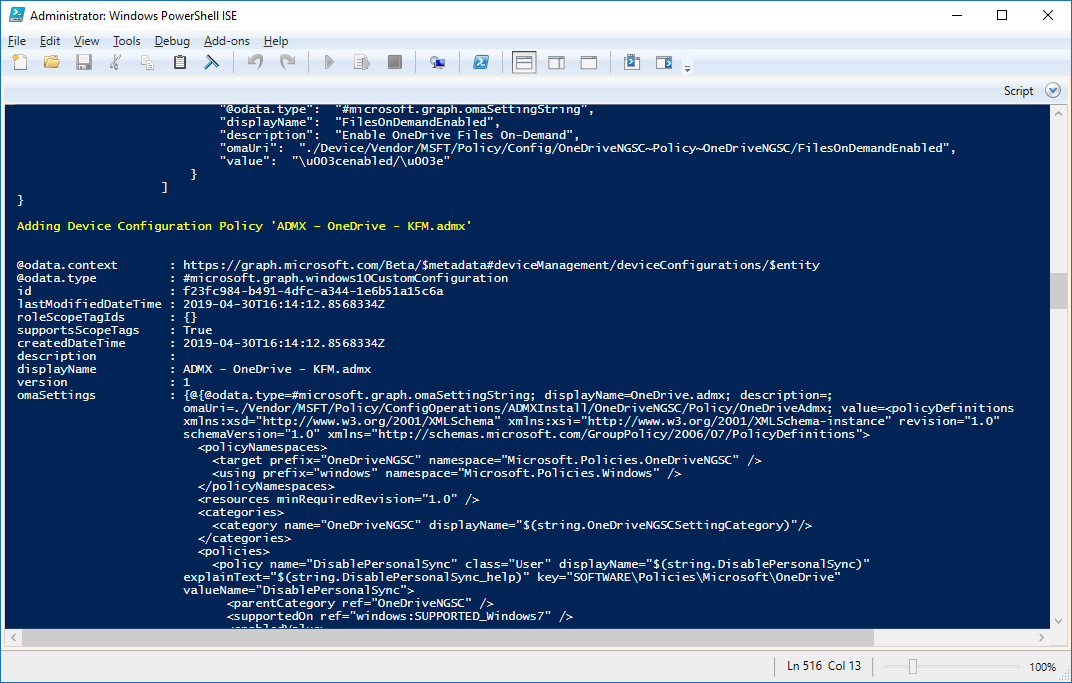Click Show Command Window icon
The width and height of the screenshot is (1072, 683).
click(x=632, y=62)
